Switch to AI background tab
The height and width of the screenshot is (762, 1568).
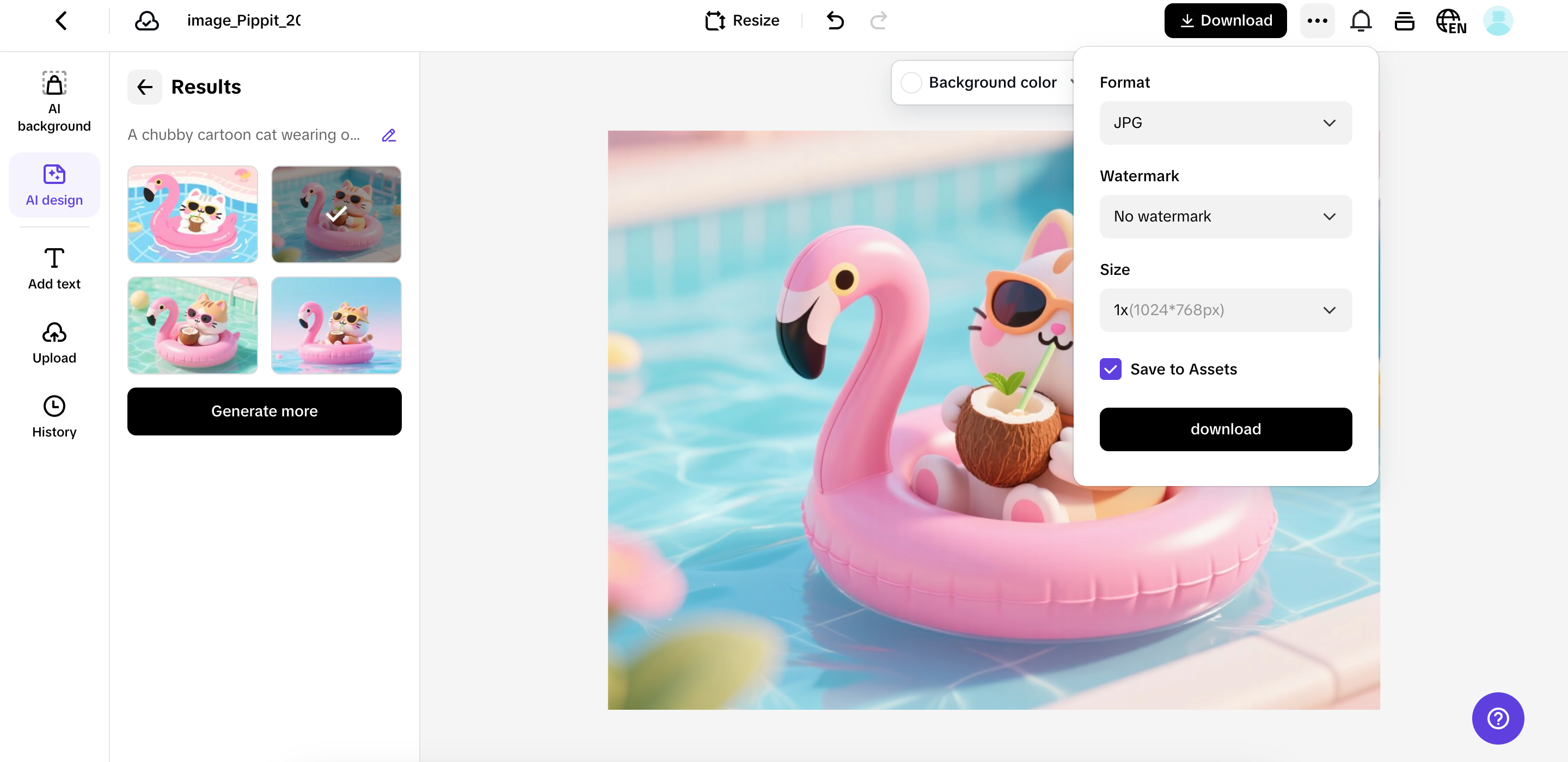click(54, 101)
